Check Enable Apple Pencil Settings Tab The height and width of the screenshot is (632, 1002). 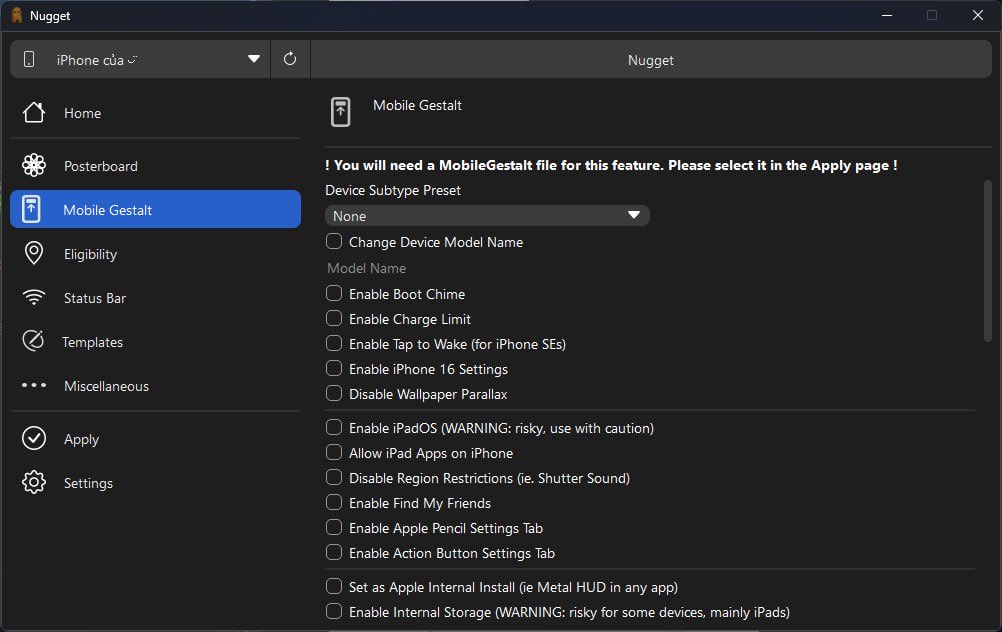click(x=334, y=527)
